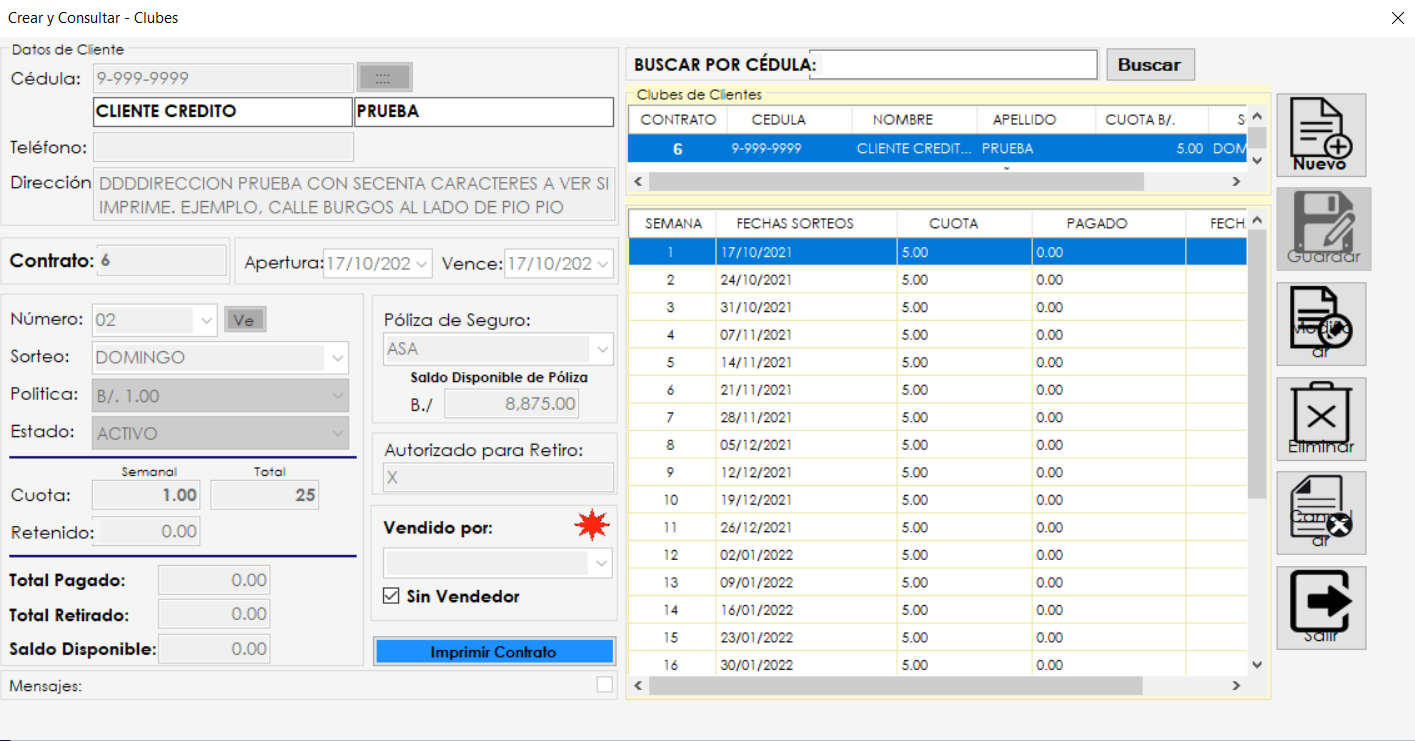Click the Autorizado para Retiro field
The width and height of the screenshot is (1415, 741).
click(499, 478)
